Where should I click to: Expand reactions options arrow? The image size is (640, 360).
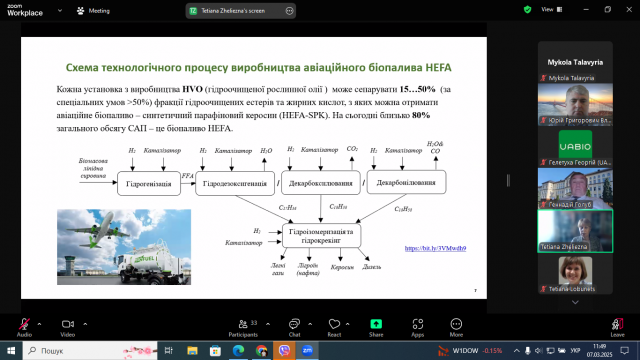tap(347, 324)
